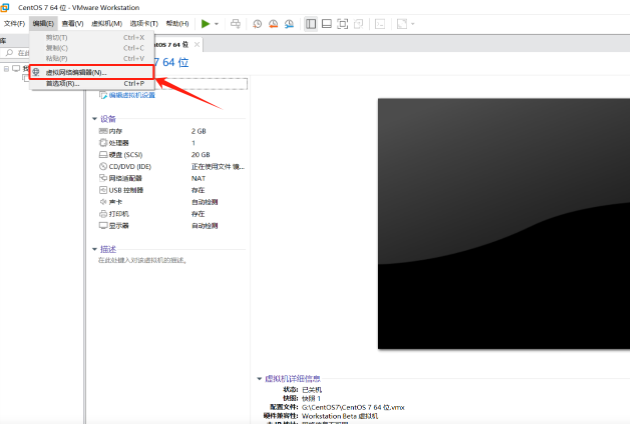The image size is (630, 433).
Task: Click the Send Ctrl+Alt+Del toolbar icon
Action: tap(235, 24)
